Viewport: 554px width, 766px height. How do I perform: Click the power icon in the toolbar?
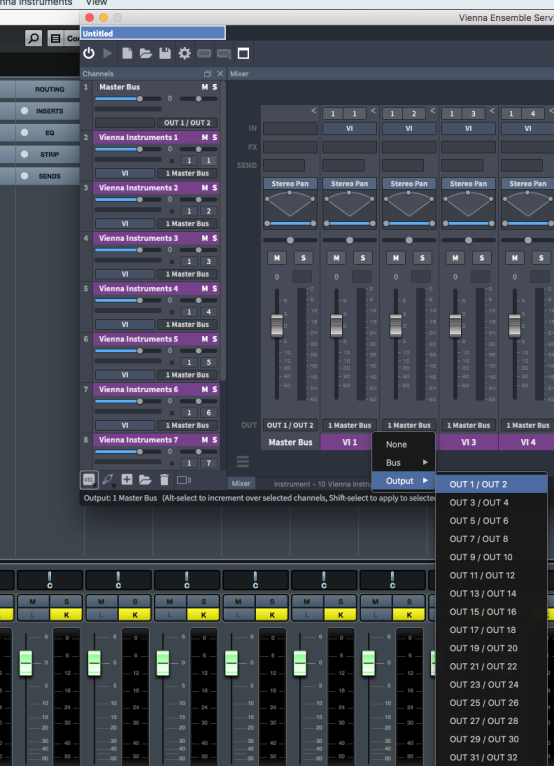point(88,53)
